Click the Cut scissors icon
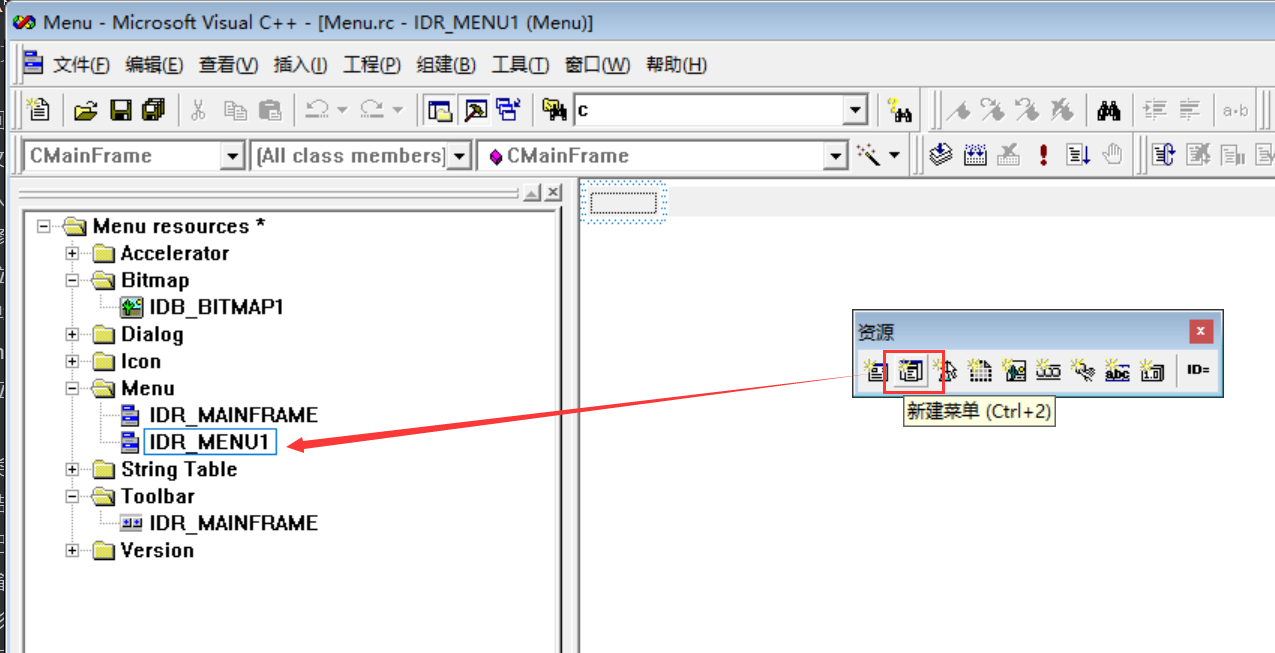 tap(198, 110)
